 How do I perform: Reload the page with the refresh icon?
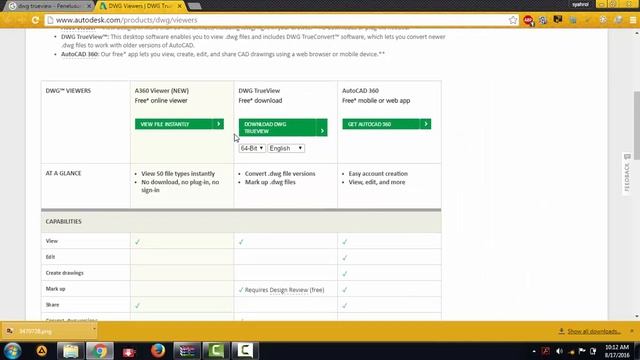(36, 20)
